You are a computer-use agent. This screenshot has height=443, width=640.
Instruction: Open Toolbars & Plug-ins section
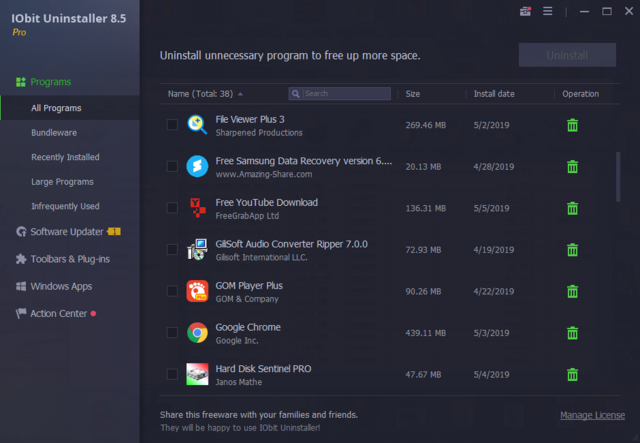(x=70, y=259)
